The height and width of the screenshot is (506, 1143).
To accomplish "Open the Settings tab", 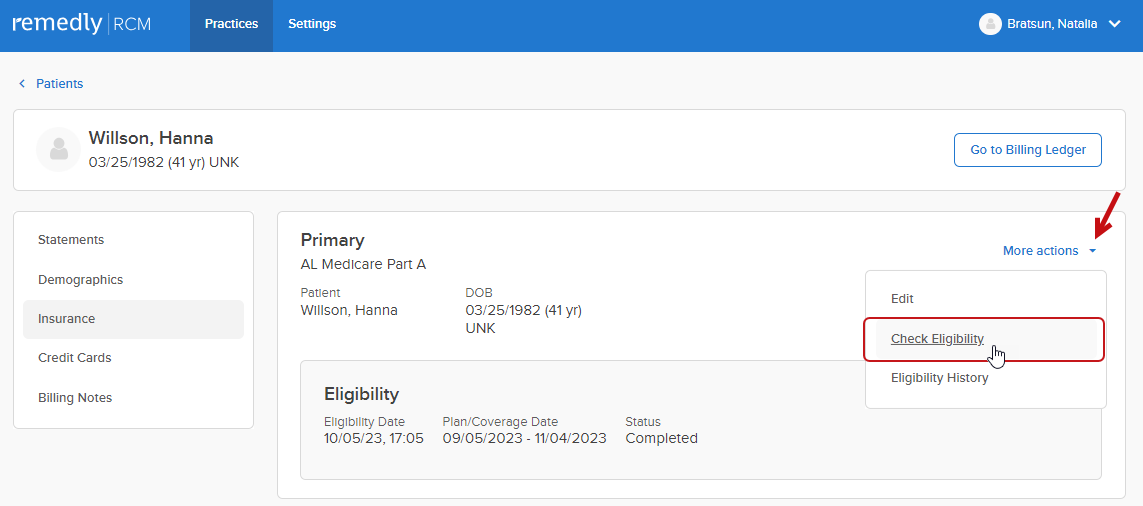I will (x=312, y=24).
